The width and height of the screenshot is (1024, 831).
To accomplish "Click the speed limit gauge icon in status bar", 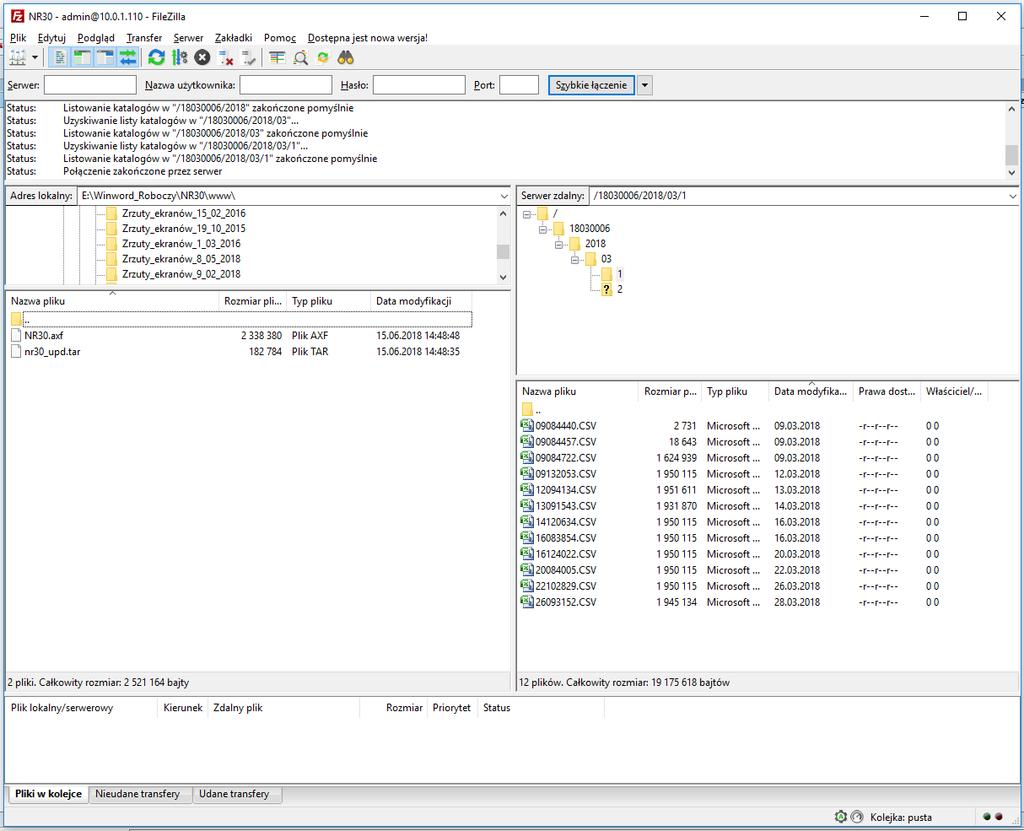I will (x=857, y=817).
